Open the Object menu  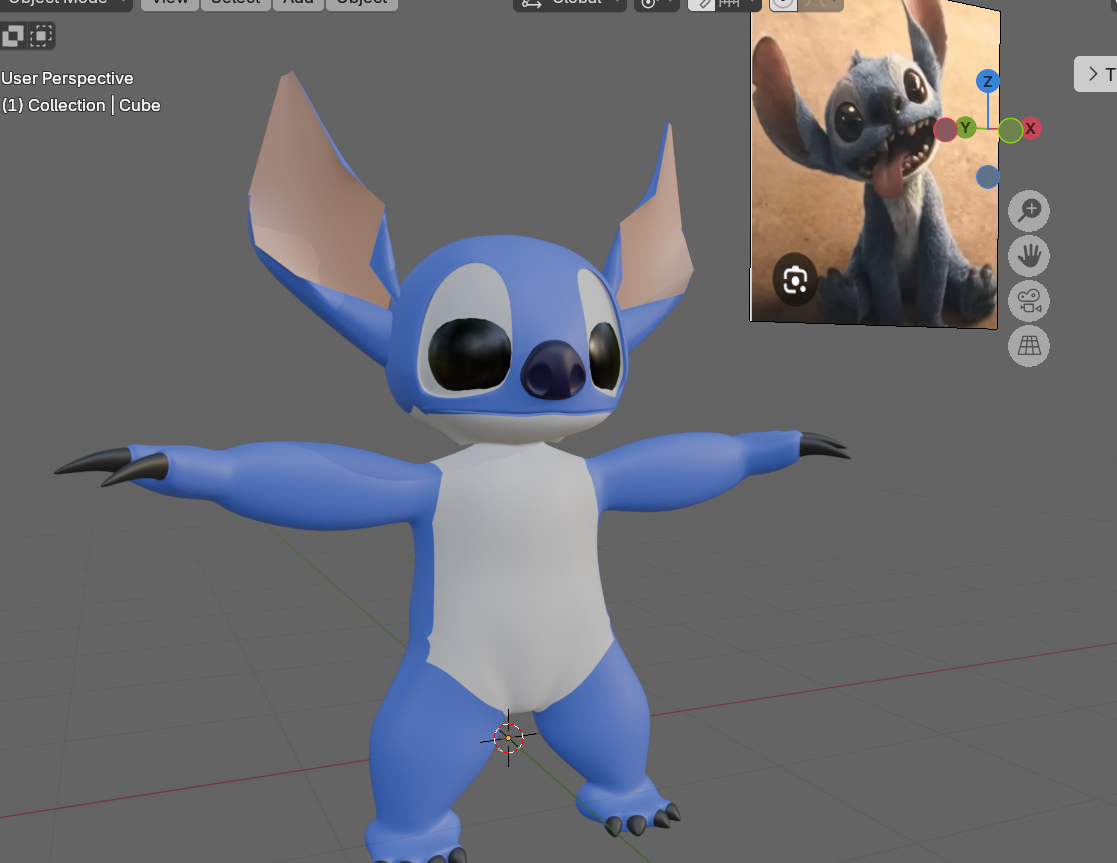pos(362,4)
